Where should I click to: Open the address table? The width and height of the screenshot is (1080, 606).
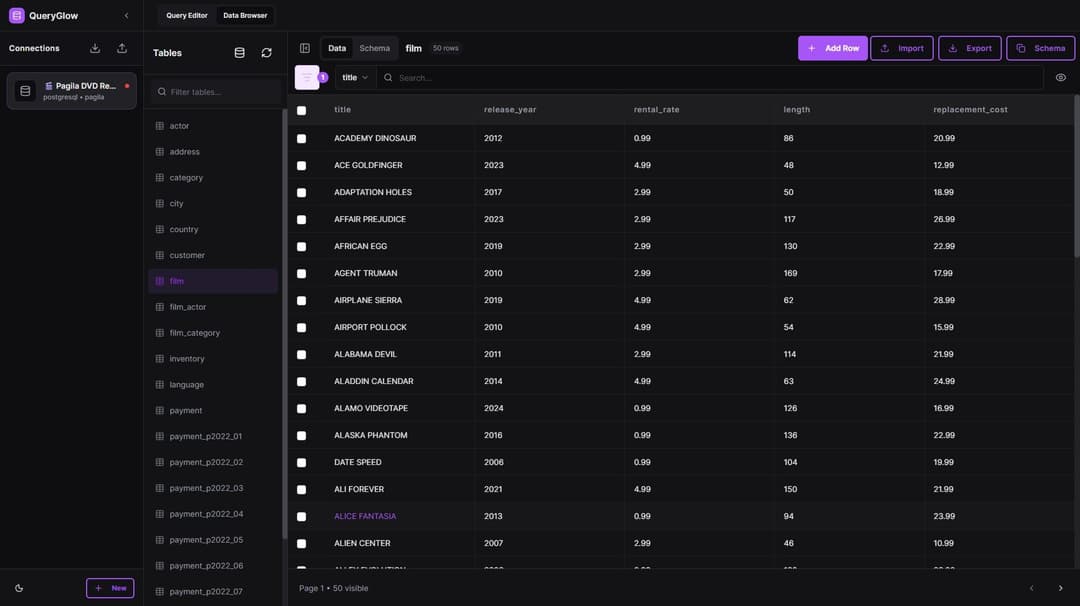(213, 152)
